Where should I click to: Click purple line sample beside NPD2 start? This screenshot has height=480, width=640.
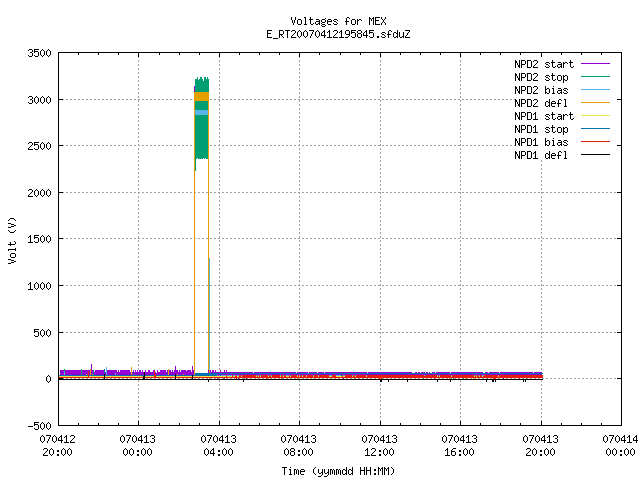click(x=596, y=64)
